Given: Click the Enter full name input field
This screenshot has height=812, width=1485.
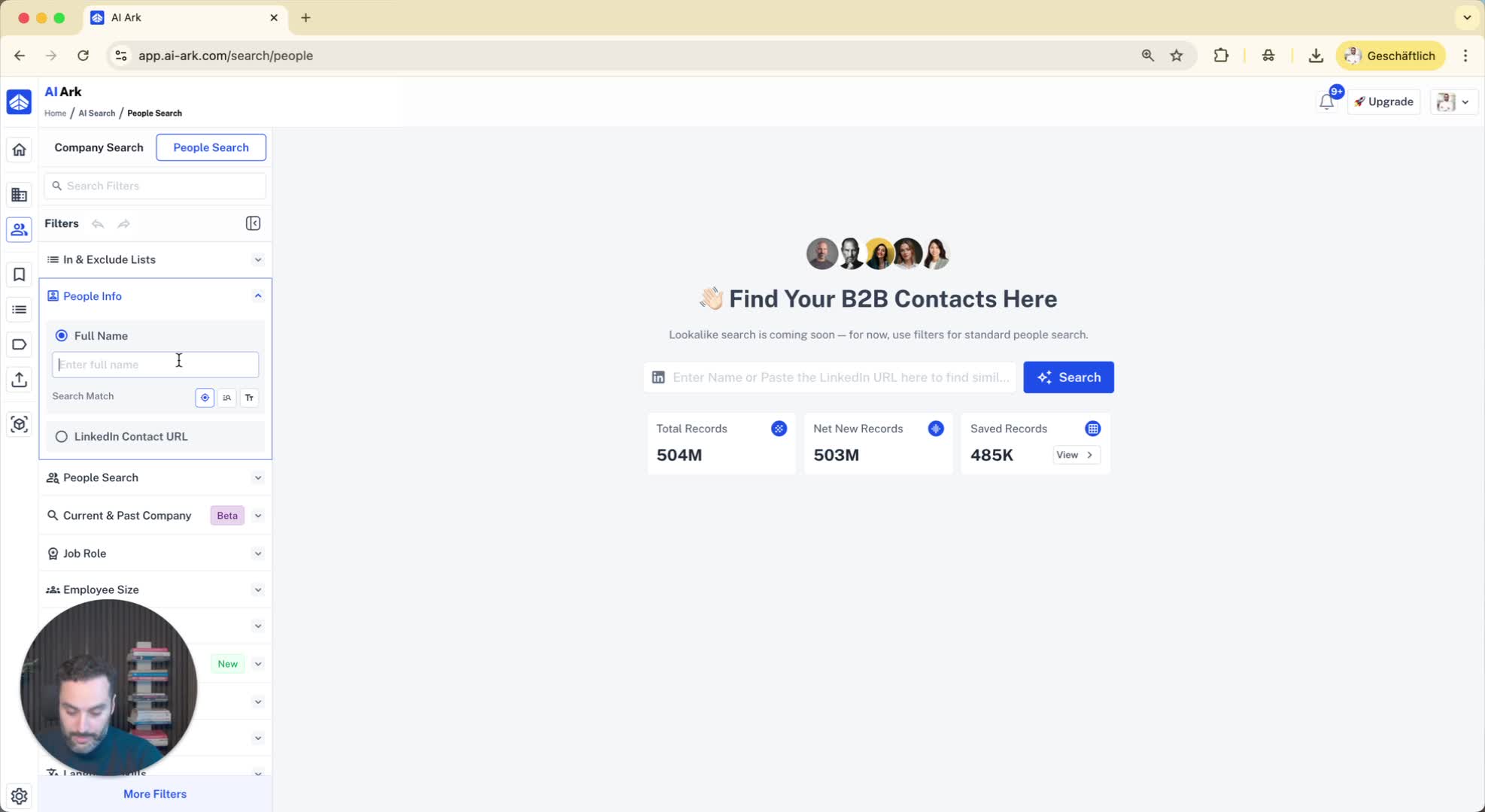Looking at the screenshot, I should point(155,365).
